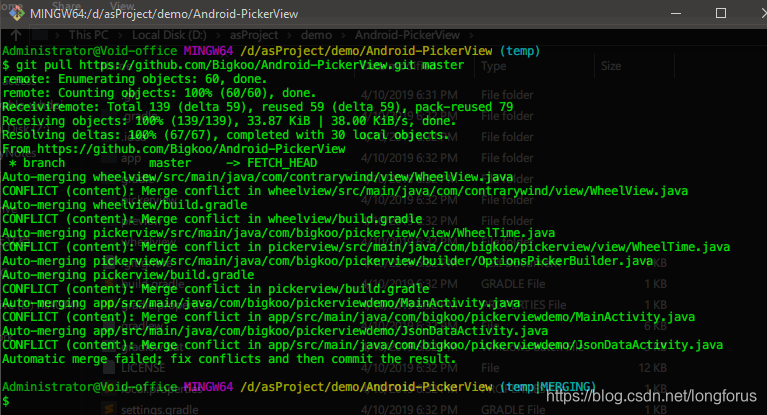Viewport: 767px width, 415px height.
Task: Click the 'Automatic merge failed' message line
Action: click(x=229, y=359)
